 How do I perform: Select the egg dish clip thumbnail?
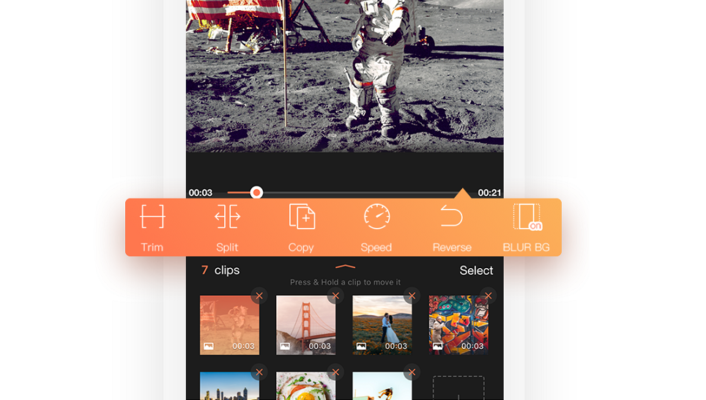[306, 386]
